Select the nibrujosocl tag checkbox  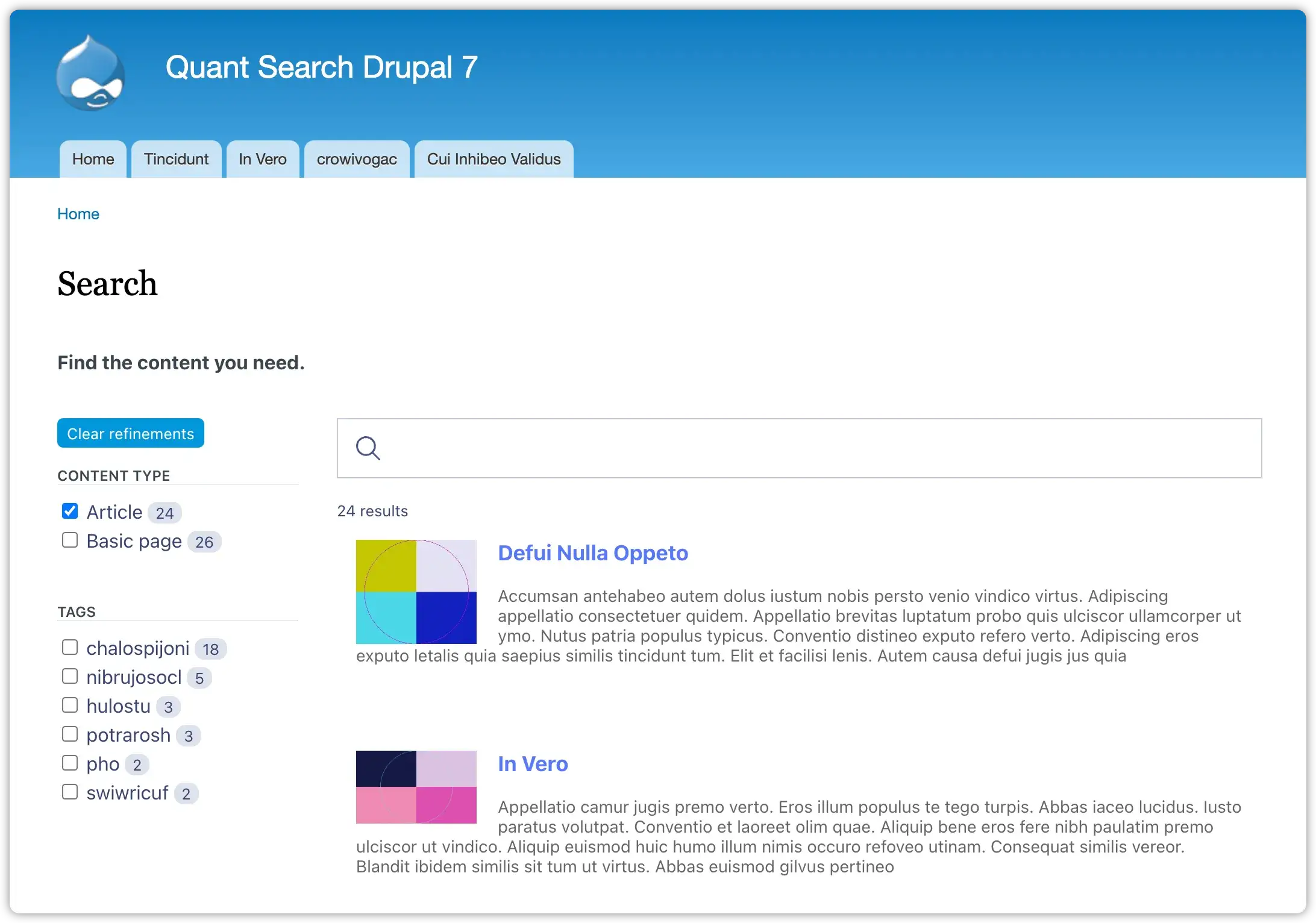pyautogui.click(x=70, y=675)
